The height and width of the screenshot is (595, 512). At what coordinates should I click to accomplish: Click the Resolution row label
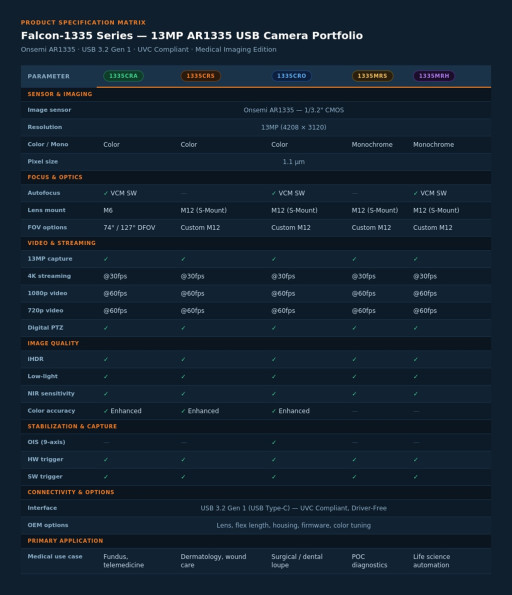[45, 127]
